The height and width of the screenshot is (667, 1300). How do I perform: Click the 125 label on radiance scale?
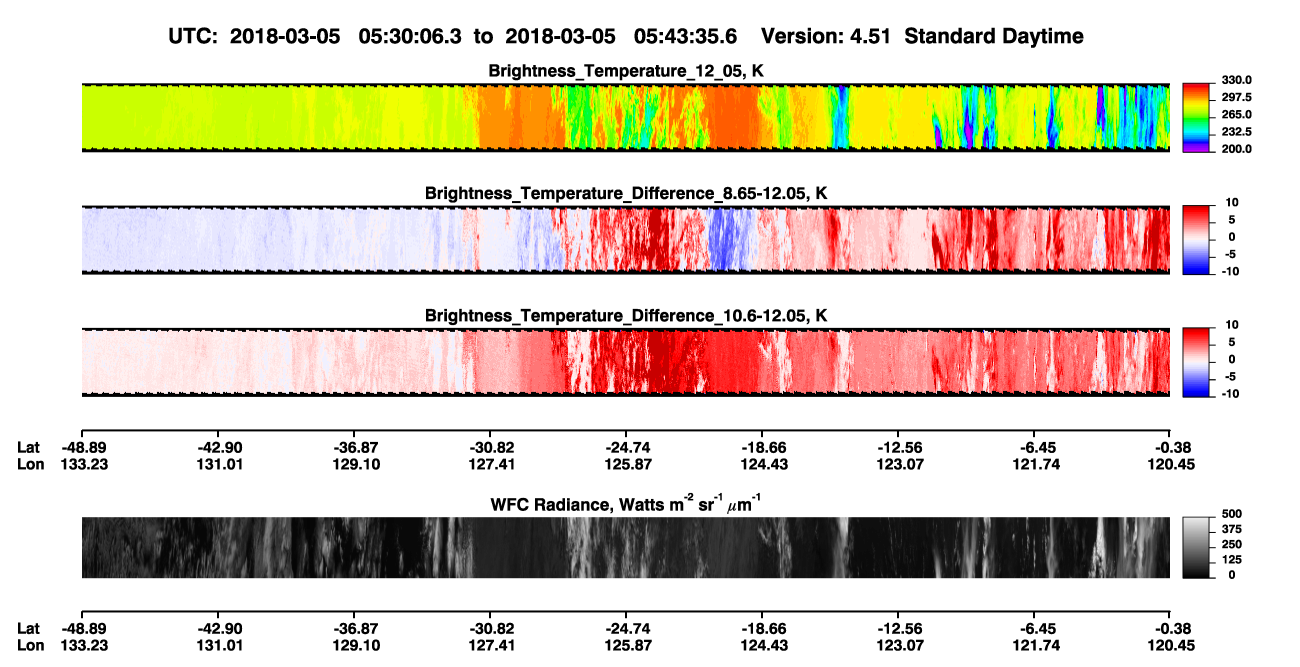(x=1229, y=561)
